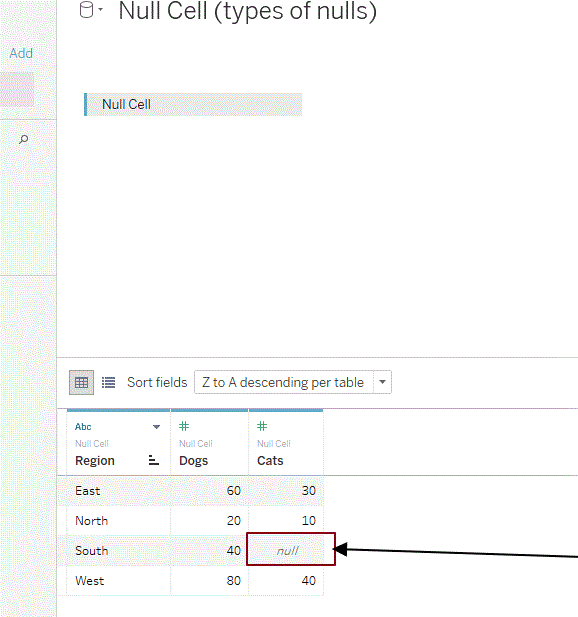Click the search magnifier icon

point(24,139)
